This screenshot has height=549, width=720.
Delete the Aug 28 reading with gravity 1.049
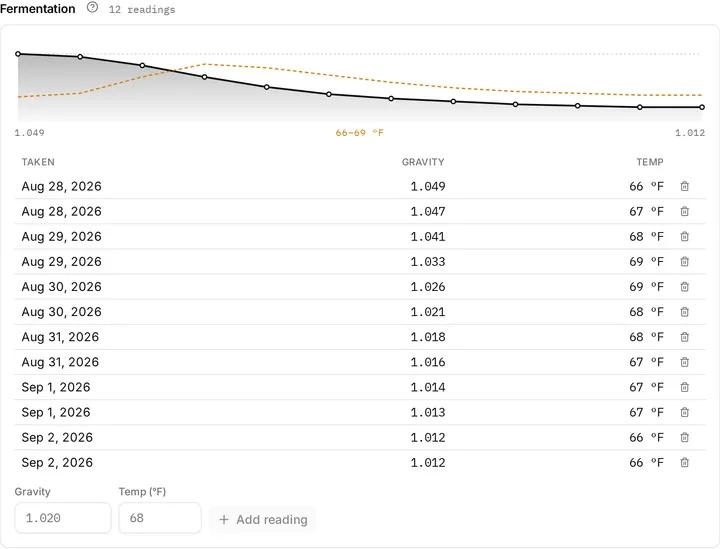pyautogui.click(x=684, y=186)
